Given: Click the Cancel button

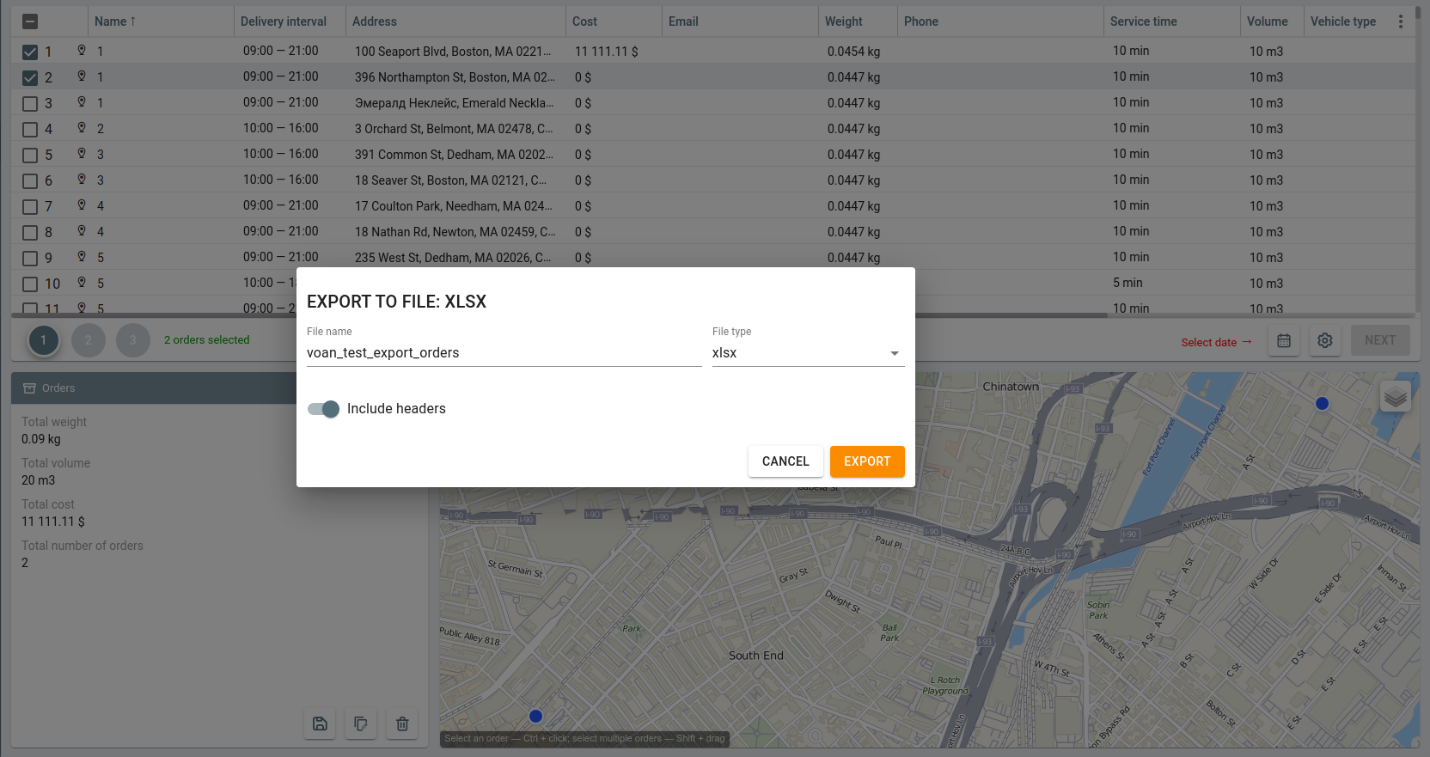Looking at the screenshot, I should point(785,461).
